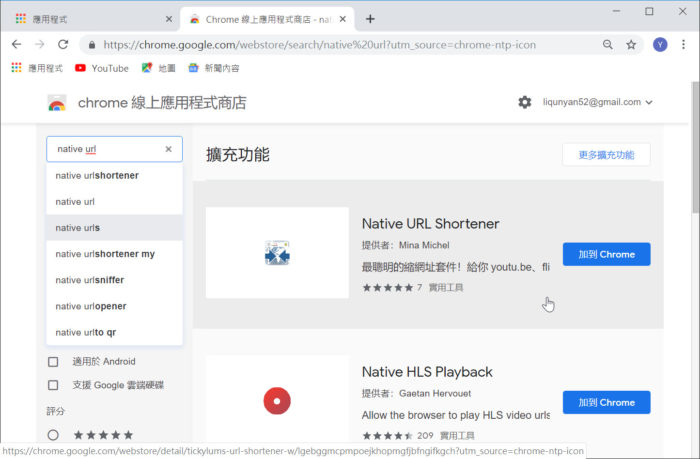Open a new browser tab
Screen dimensions: 700x459
(x=370, y=19)
